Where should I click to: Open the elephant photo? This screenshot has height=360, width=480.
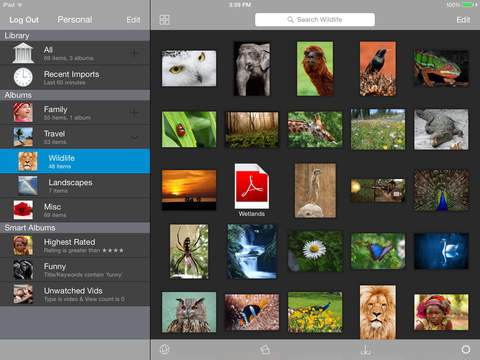click(x=252, y=69)
